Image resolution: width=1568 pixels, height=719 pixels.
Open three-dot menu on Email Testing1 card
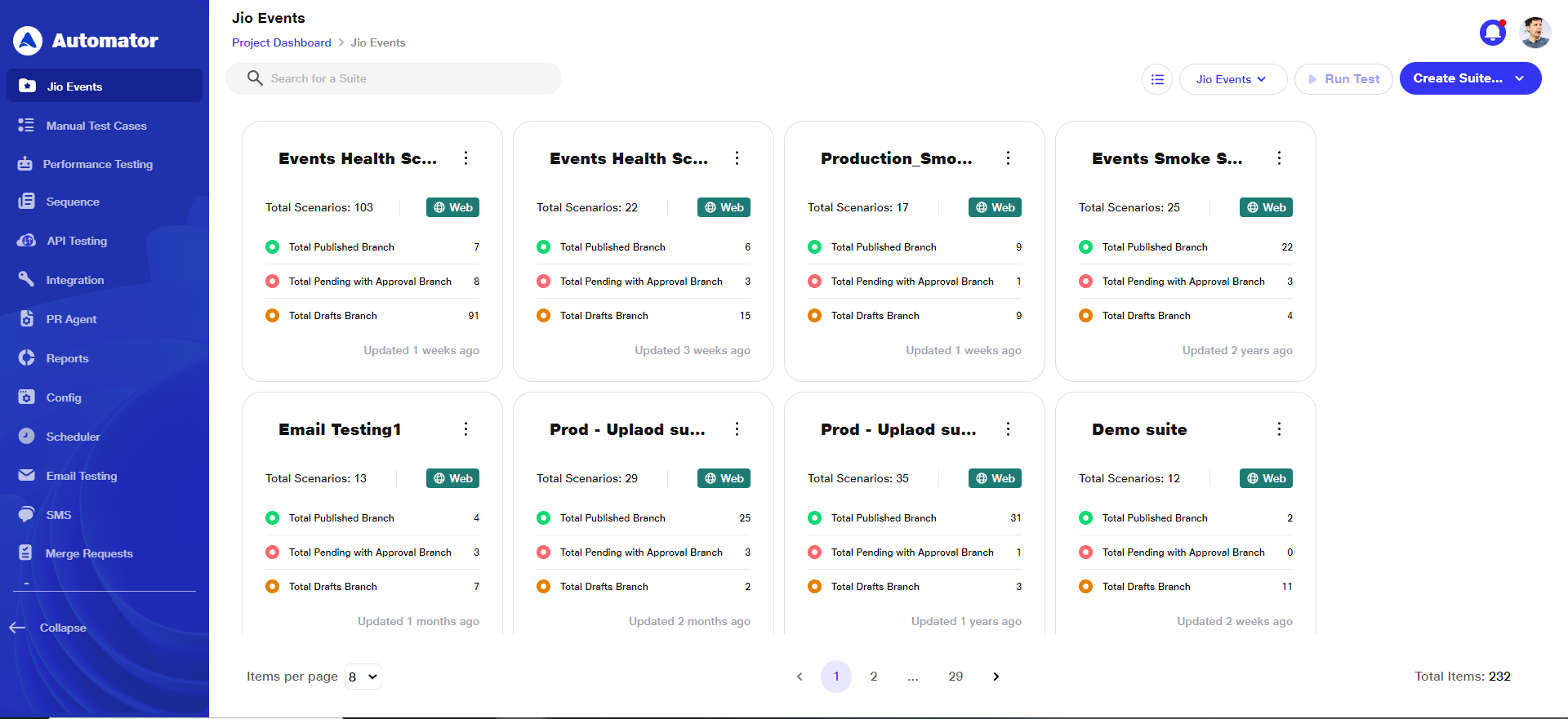465,429
